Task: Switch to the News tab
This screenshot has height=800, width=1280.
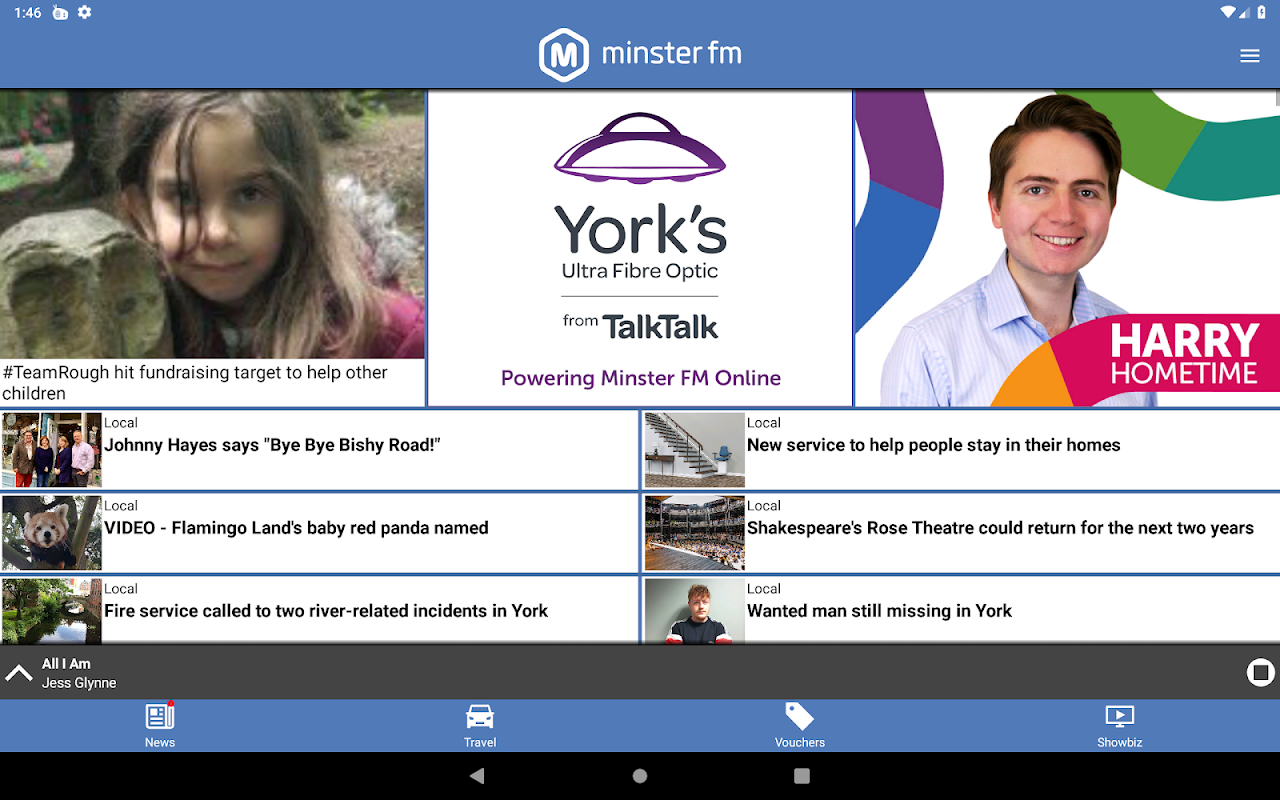Action: (x=160, y=725)
